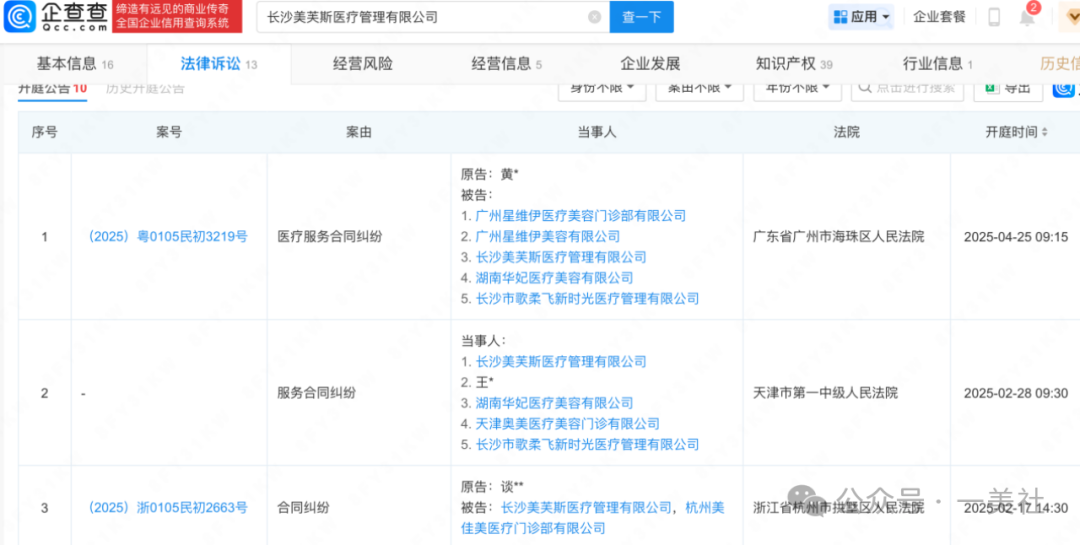This screenshot has width=1080, height=545.
Task: Select the 开庭公告 sub-tab
Action: [x=52, y=88]
